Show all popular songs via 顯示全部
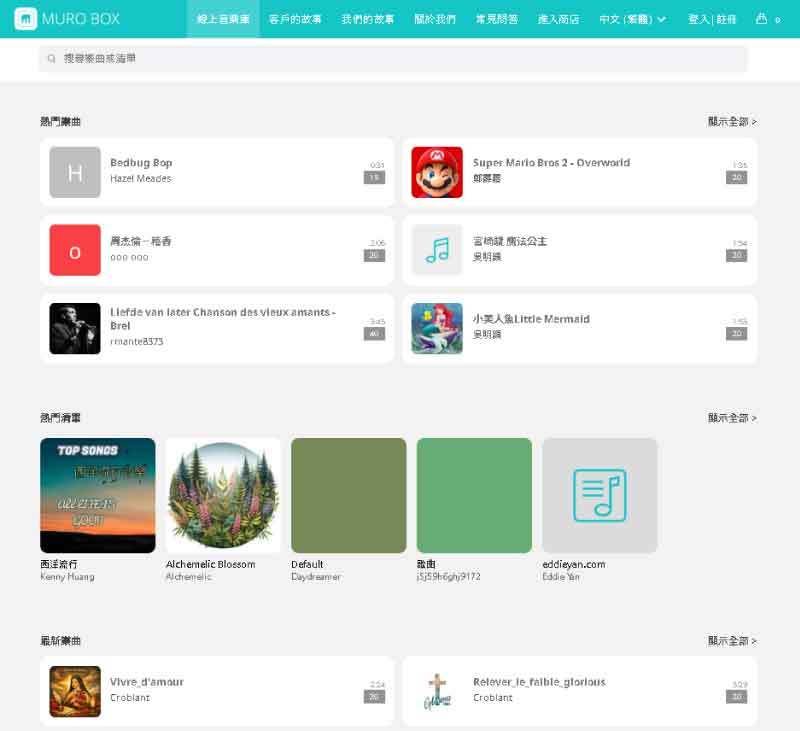Viewport: 800px width, 731px height. [732, 122]
